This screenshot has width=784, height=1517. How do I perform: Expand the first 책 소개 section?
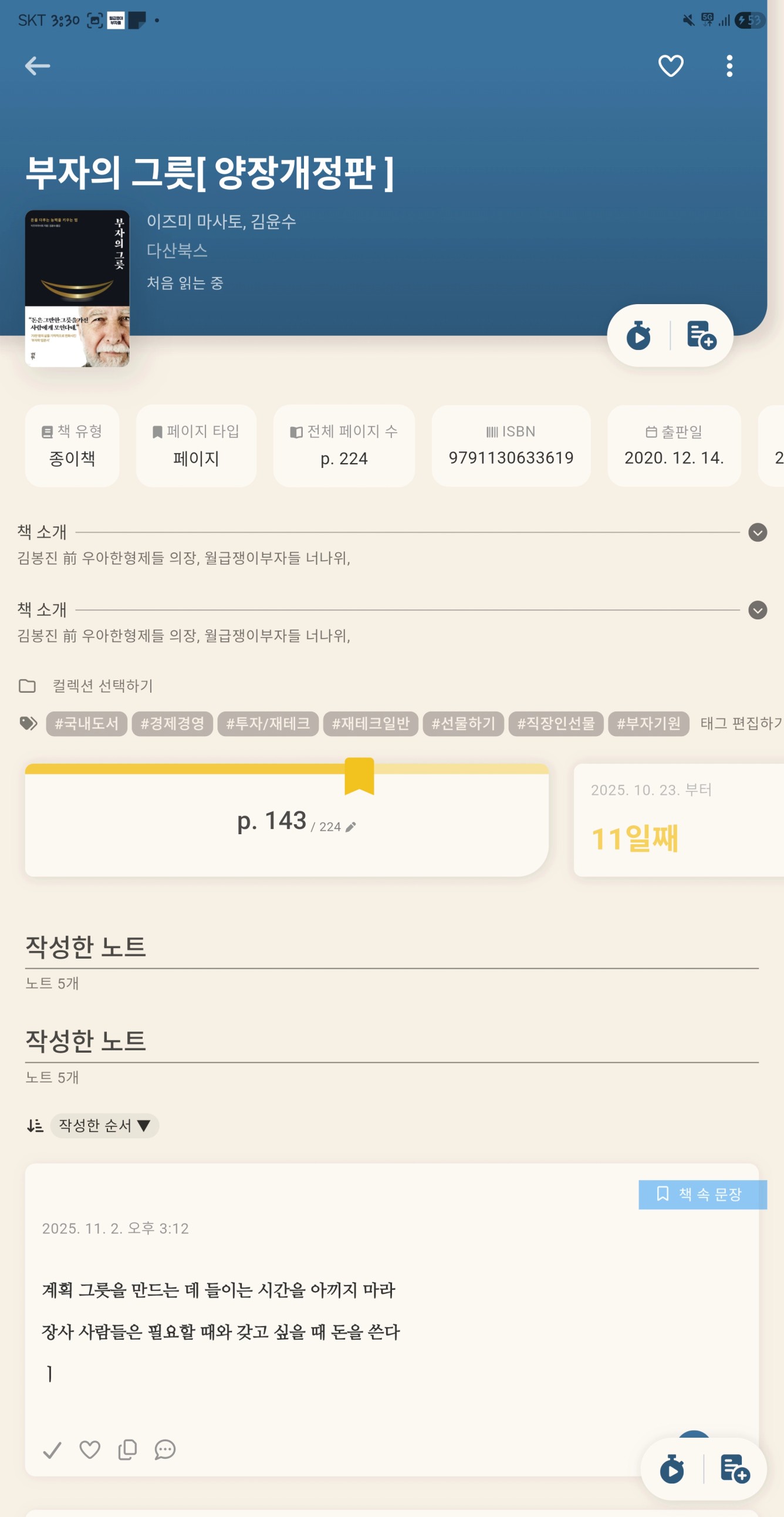[757, 532]
